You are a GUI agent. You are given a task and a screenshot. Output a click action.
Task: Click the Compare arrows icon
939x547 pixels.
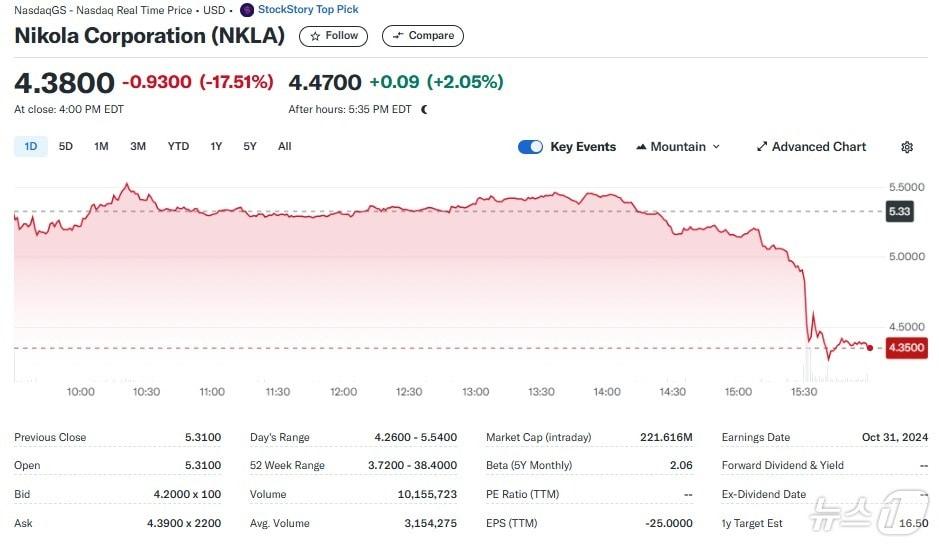[398, 36]
